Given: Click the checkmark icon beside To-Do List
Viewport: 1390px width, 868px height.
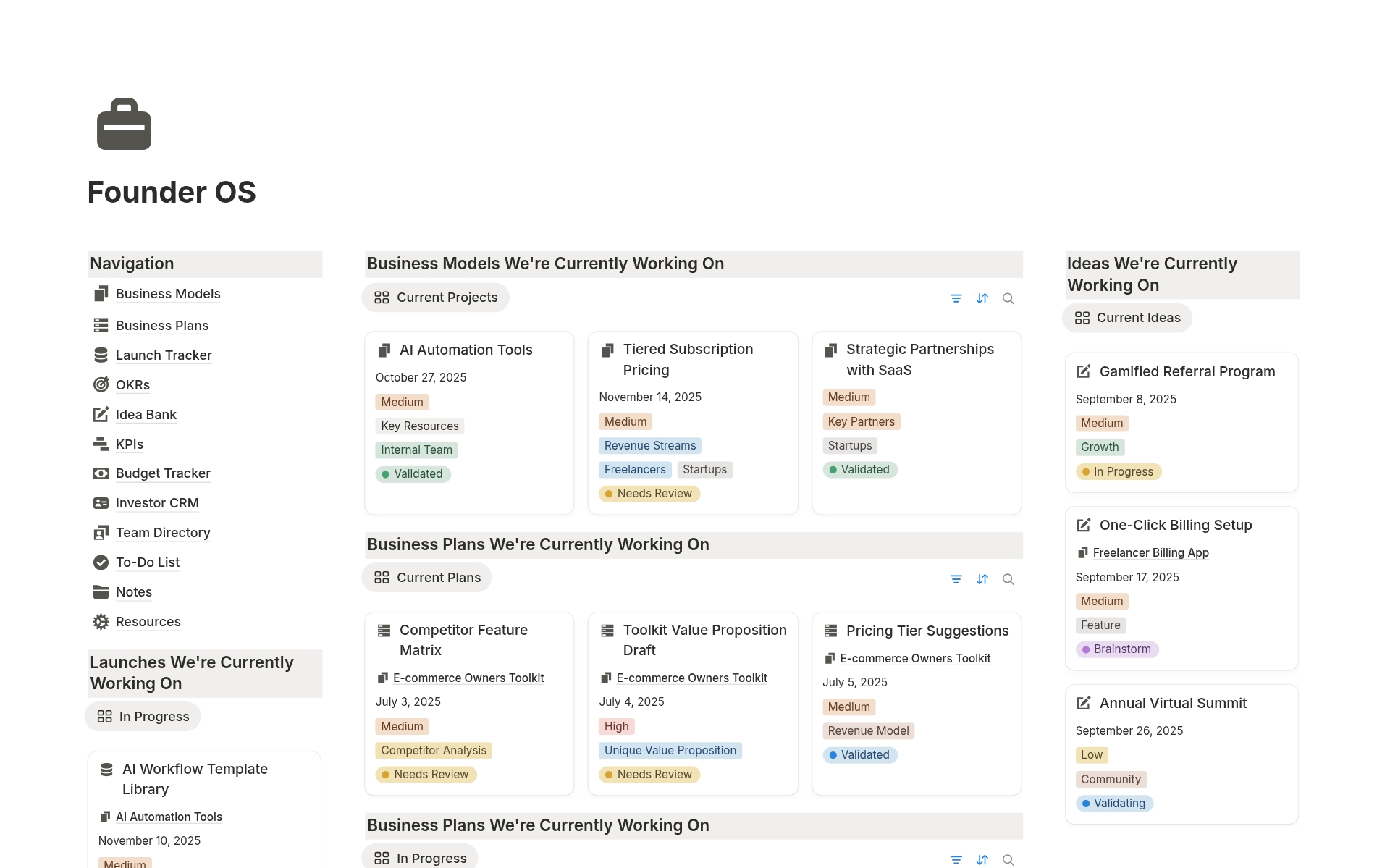Looking at the screenshot, I should click(x=101, y=562).
